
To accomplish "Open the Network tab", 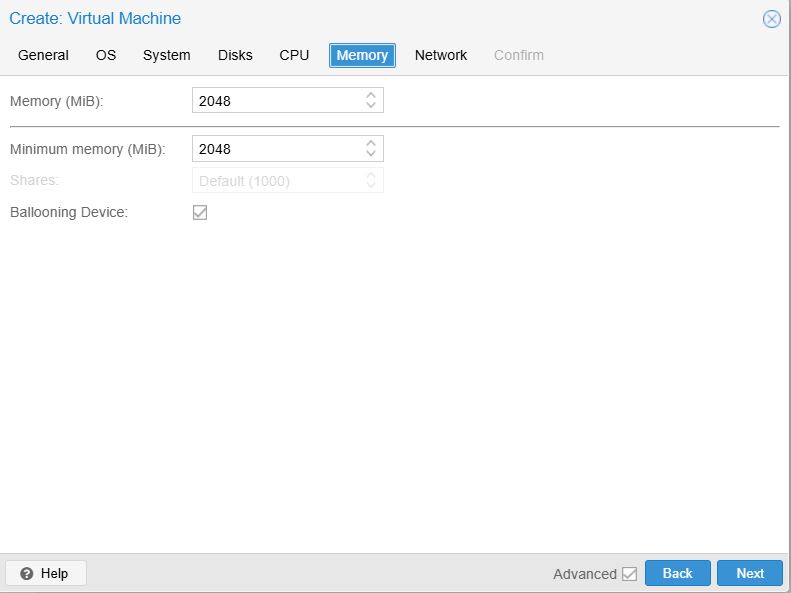I will pos(441,55).
